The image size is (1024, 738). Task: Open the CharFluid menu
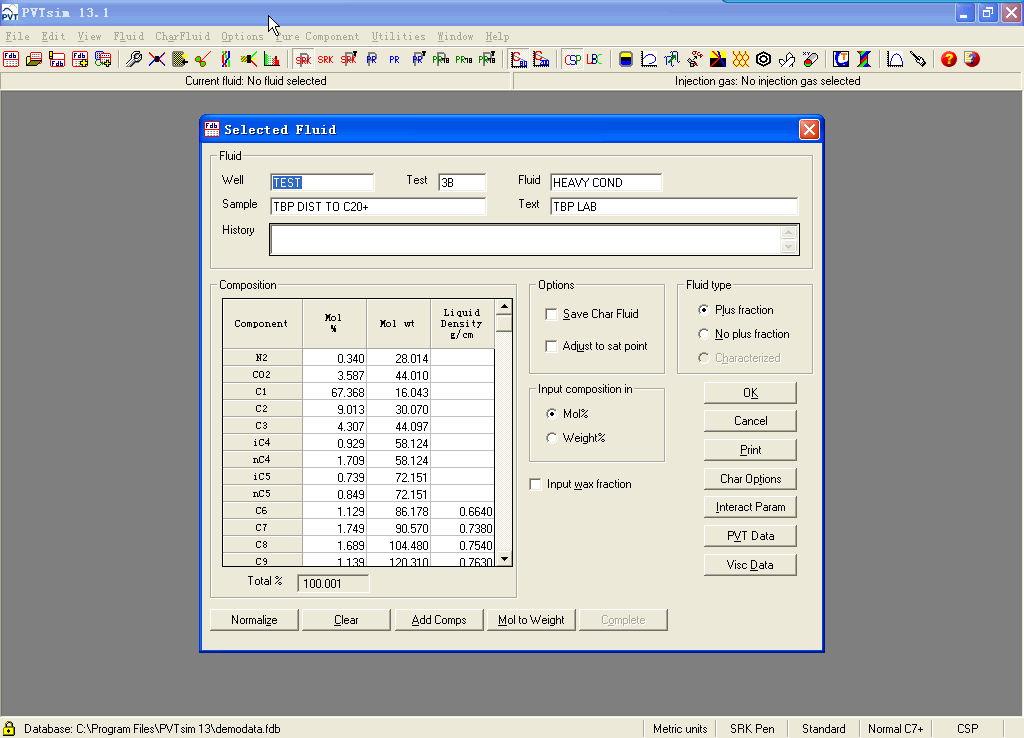click(183, 37)
